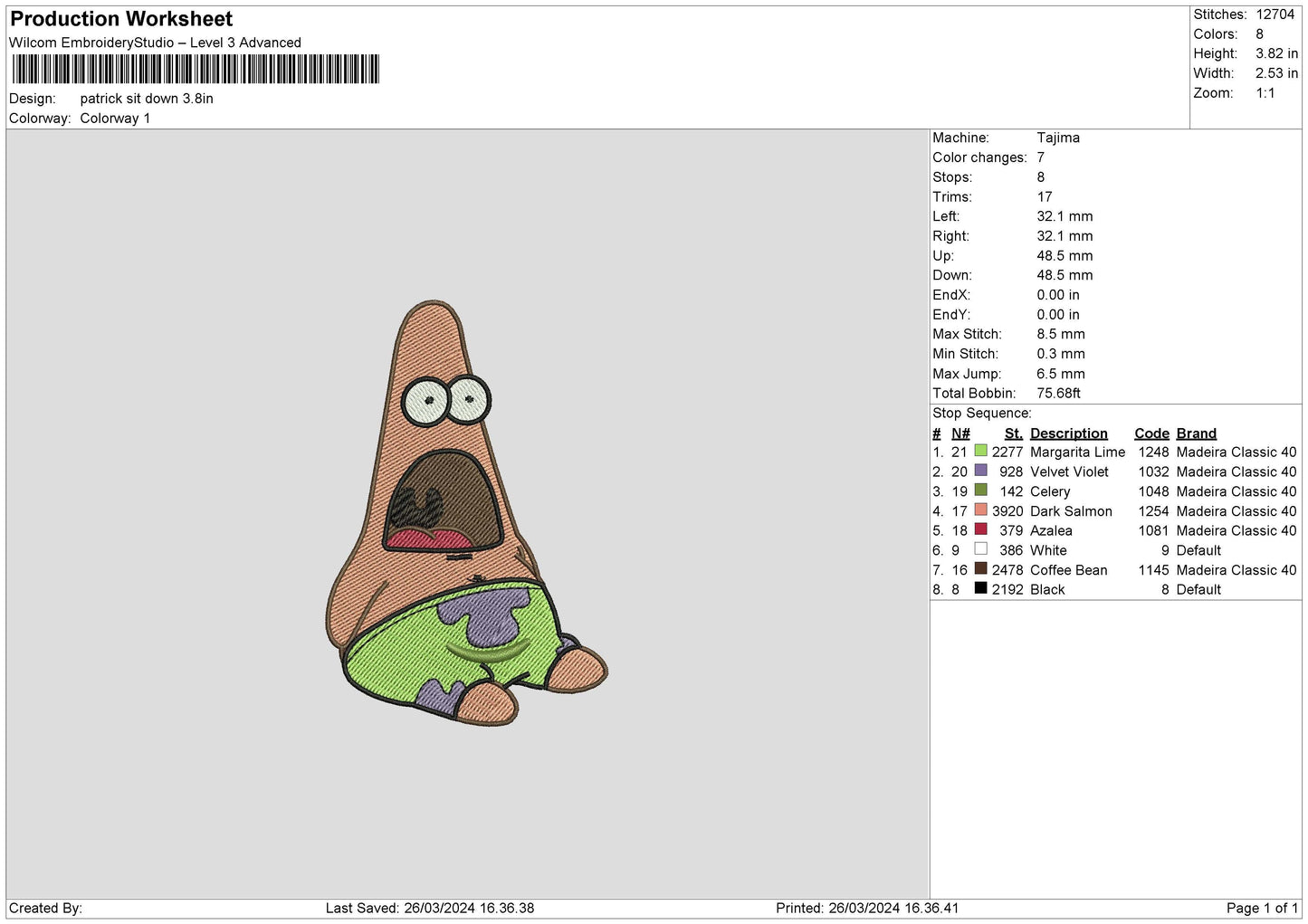
Task: Click the 'Code' column header
Action: tap(1152, 433)
